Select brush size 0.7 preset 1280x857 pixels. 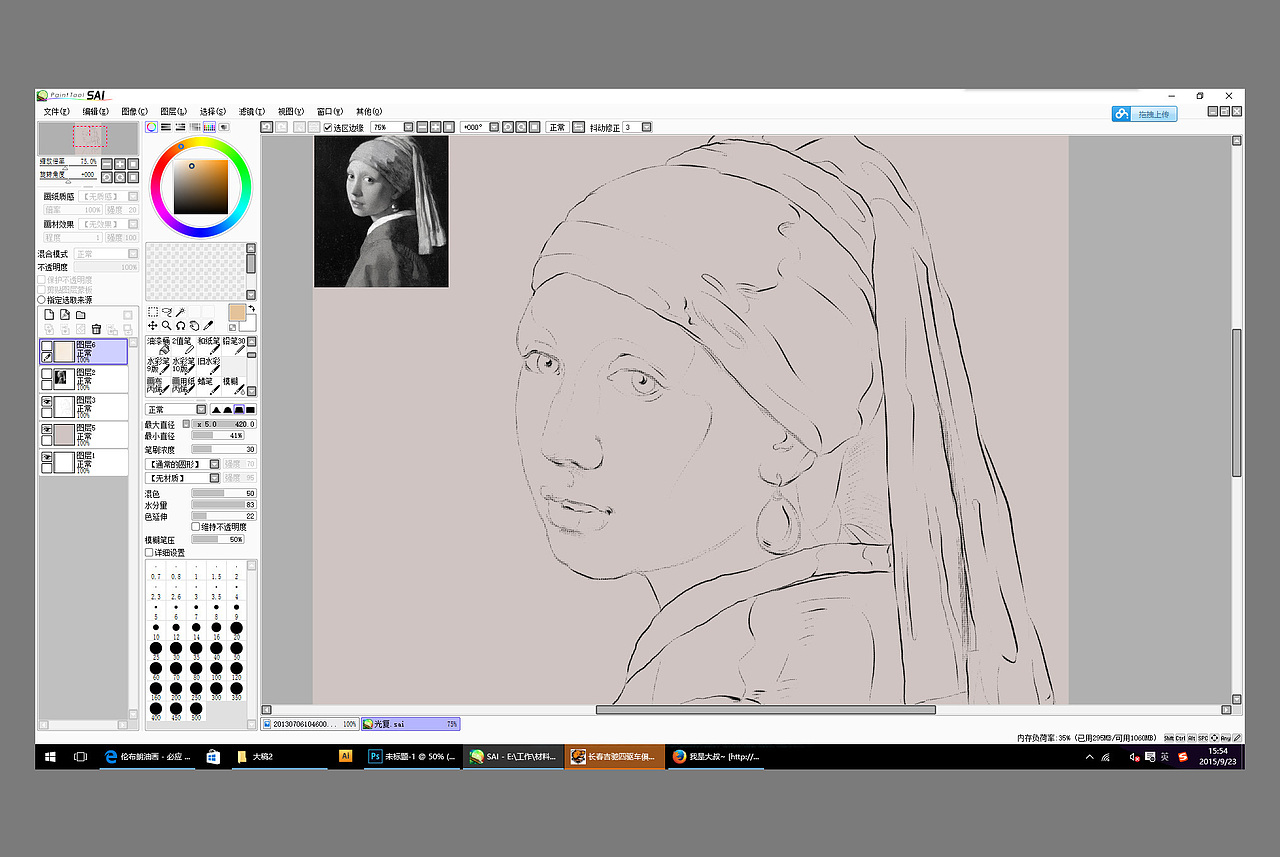pos(155,572)
